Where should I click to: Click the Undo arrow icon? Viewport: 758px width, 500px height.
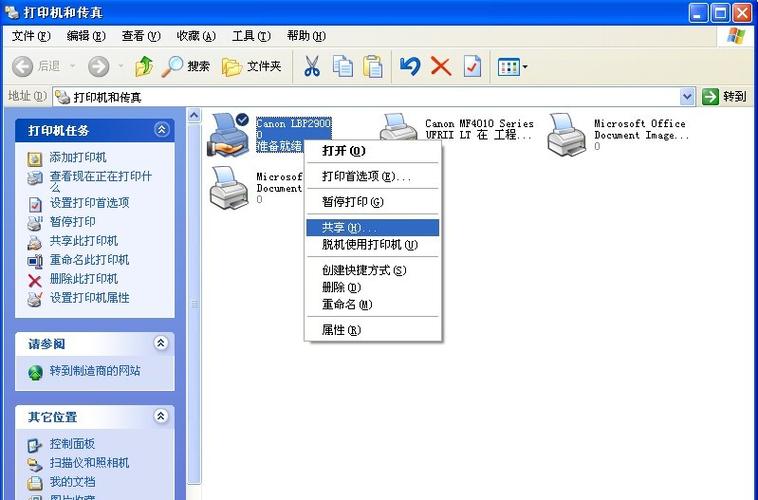click(x=410, y=66)
